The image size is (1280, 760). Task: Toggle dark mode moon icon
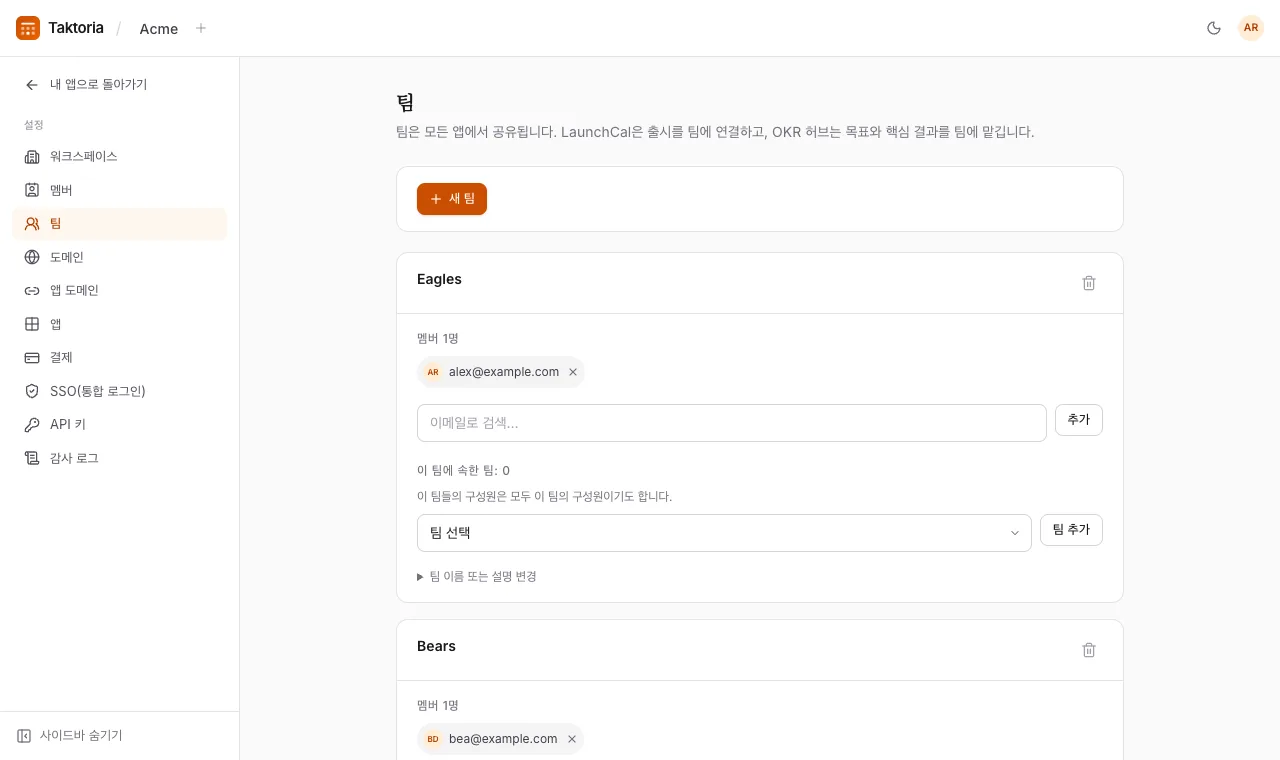tap(1214, 28)
